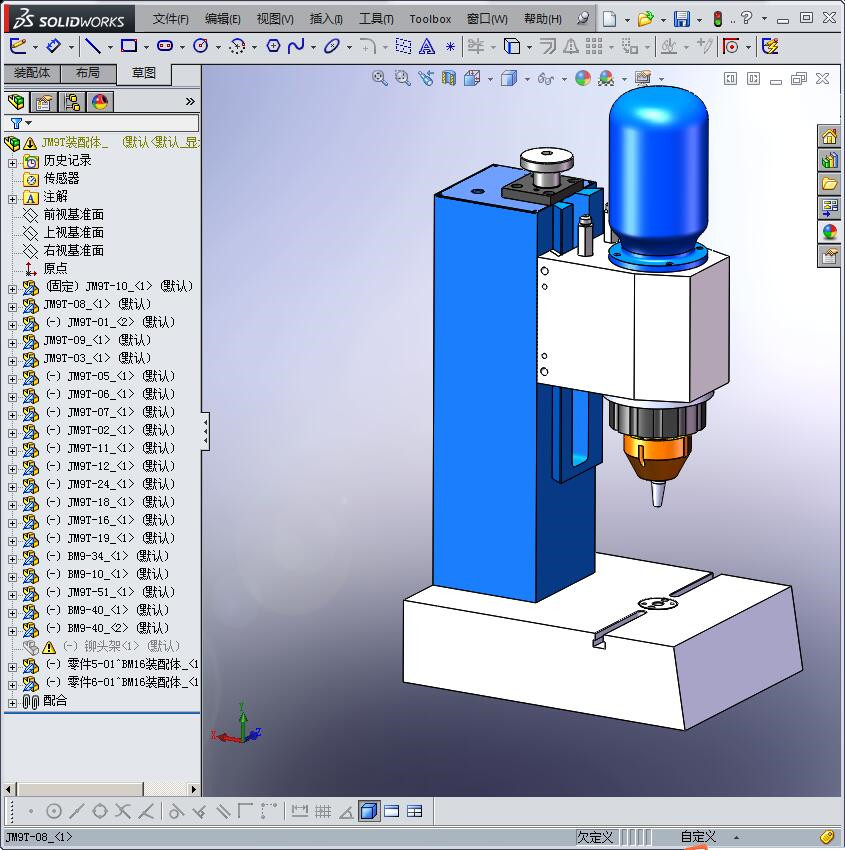
Task: Click the Rebuild traffic light icon
Action: click(718, 19)
